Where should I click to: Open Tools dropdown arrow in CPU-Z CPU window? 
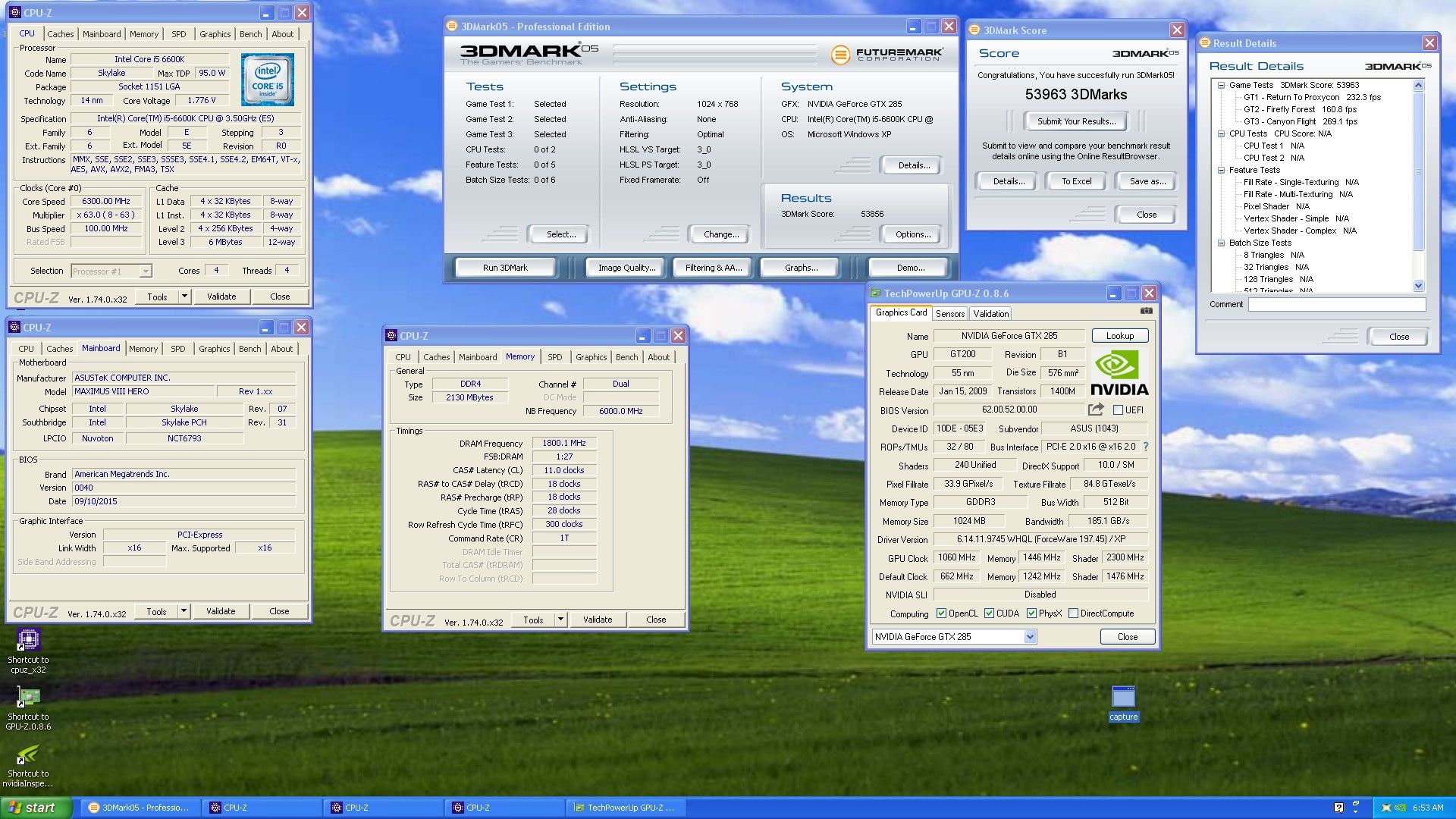pyautogui.click(x=184, y=297)
